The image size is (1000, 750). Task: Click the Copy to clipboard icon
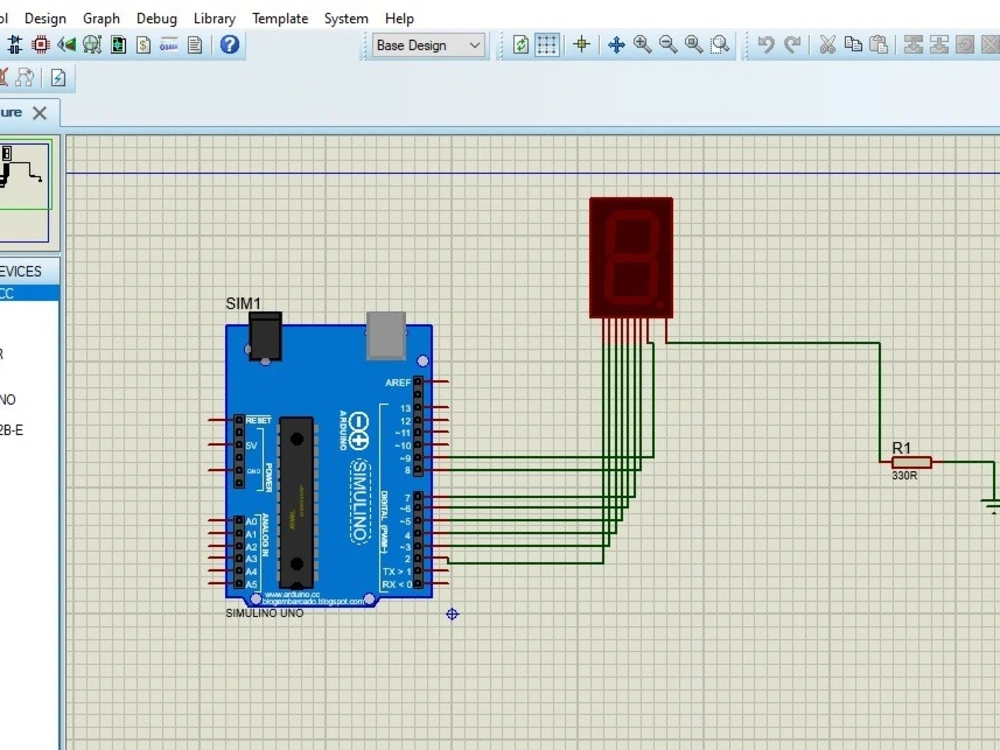click(x=853, y=45)
